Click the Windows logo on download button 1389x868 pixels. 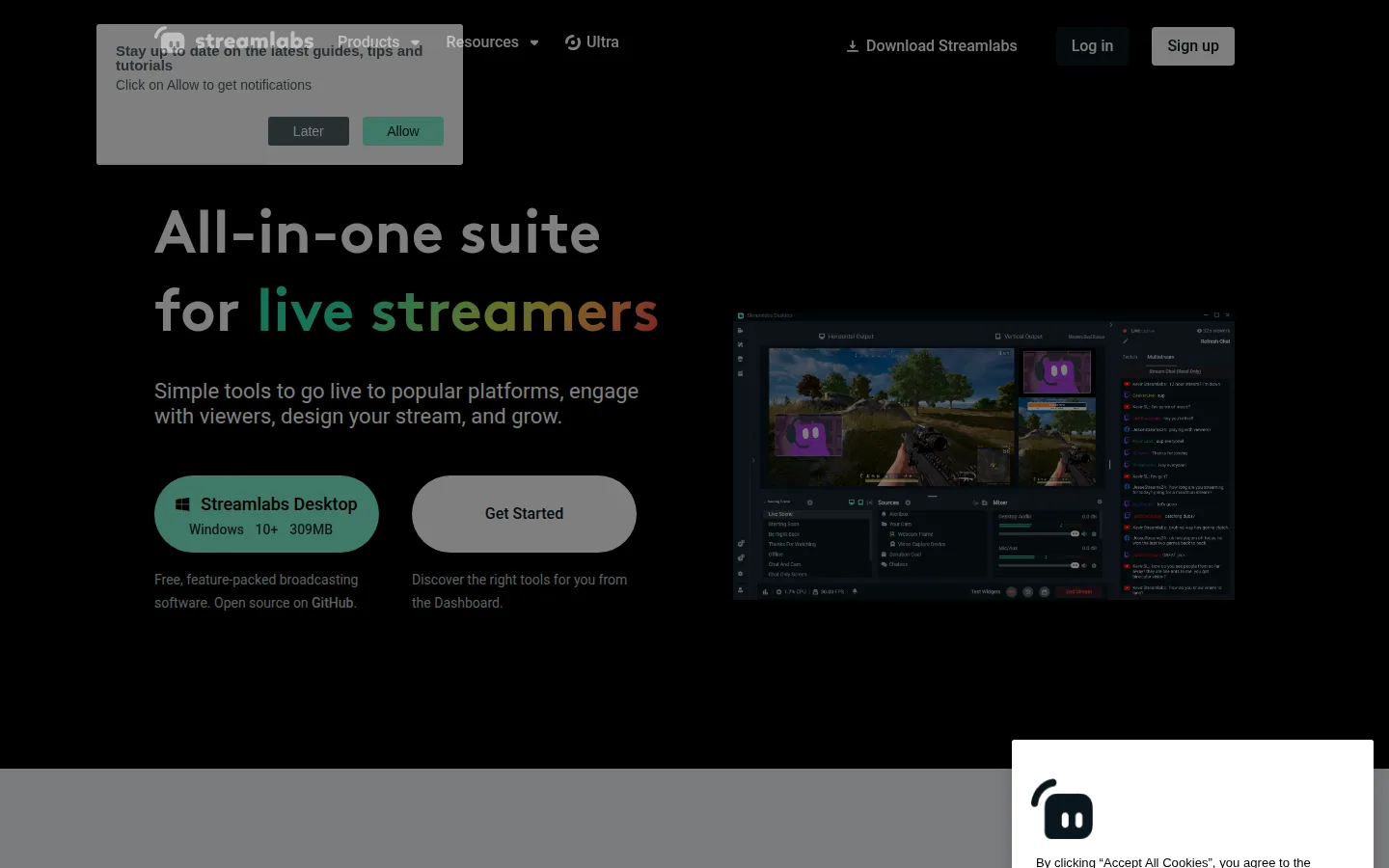[182, 504]
